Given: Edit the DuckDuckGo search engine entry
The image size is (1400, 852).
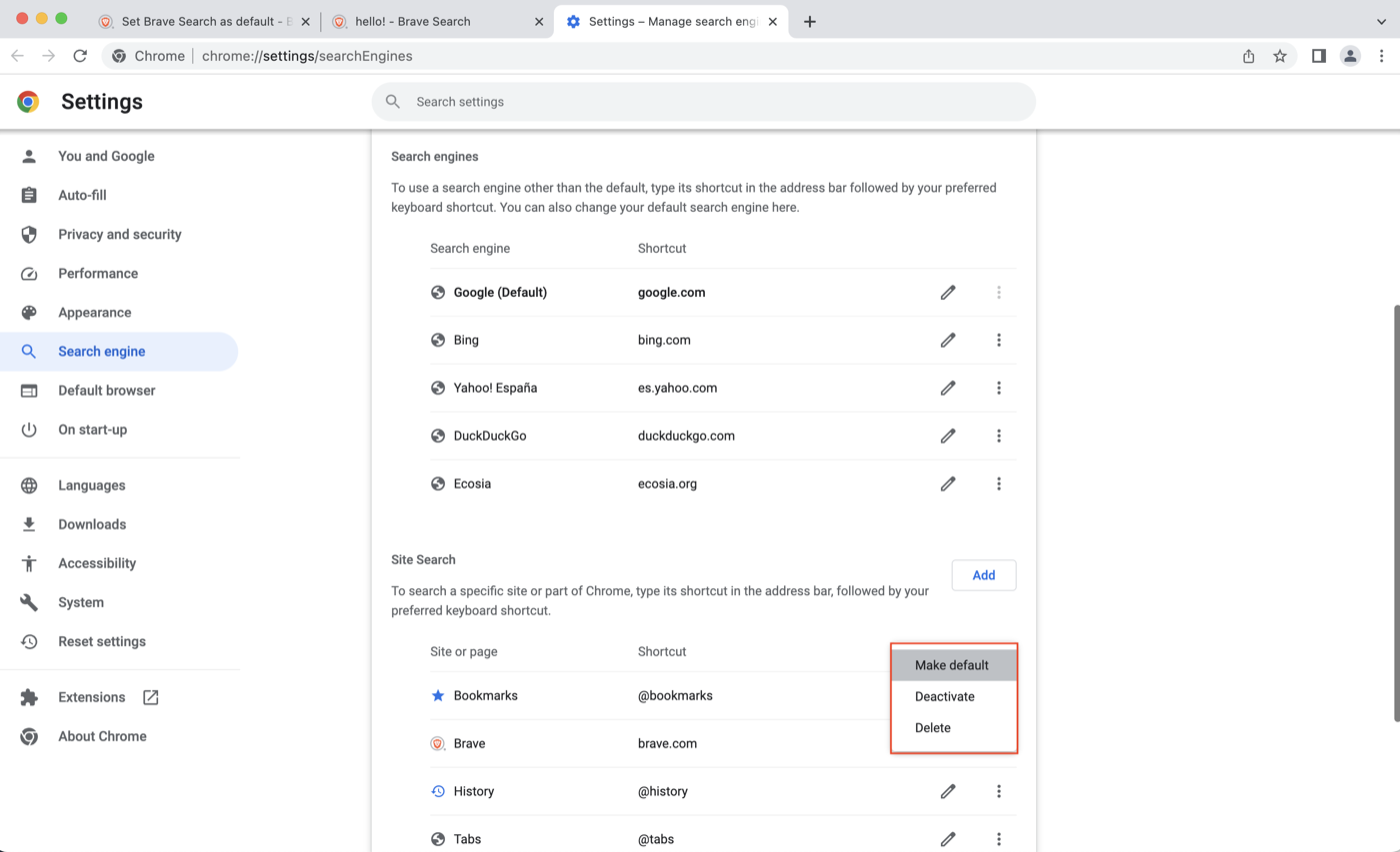Looking at the screenshot, I should point(947,436).
